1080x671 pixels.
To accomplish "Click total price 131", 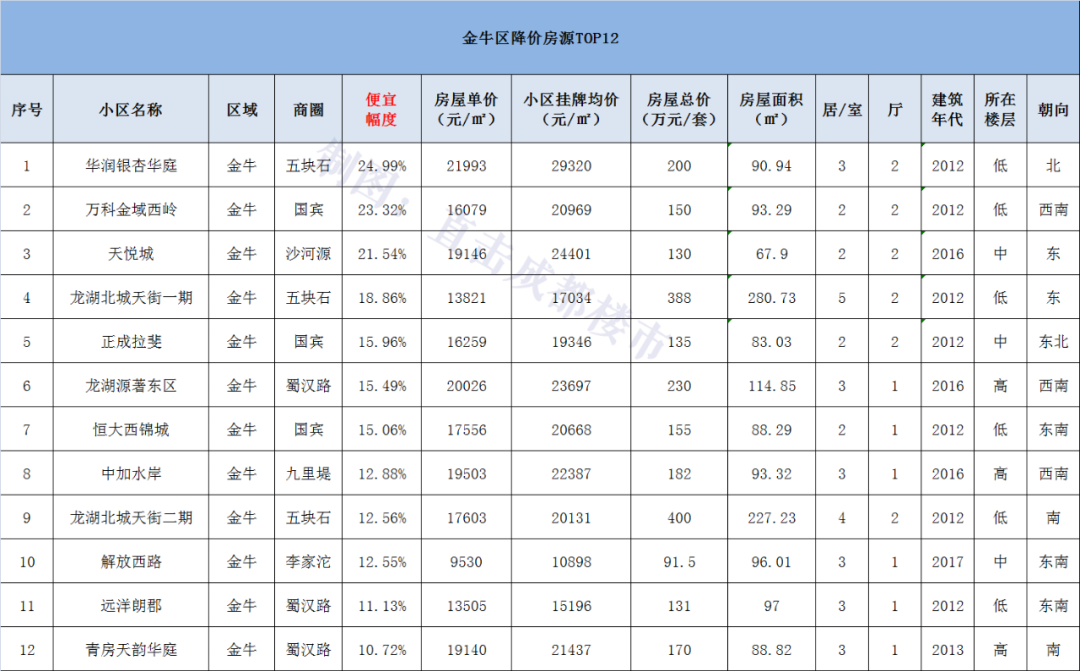I will point(678,606).
